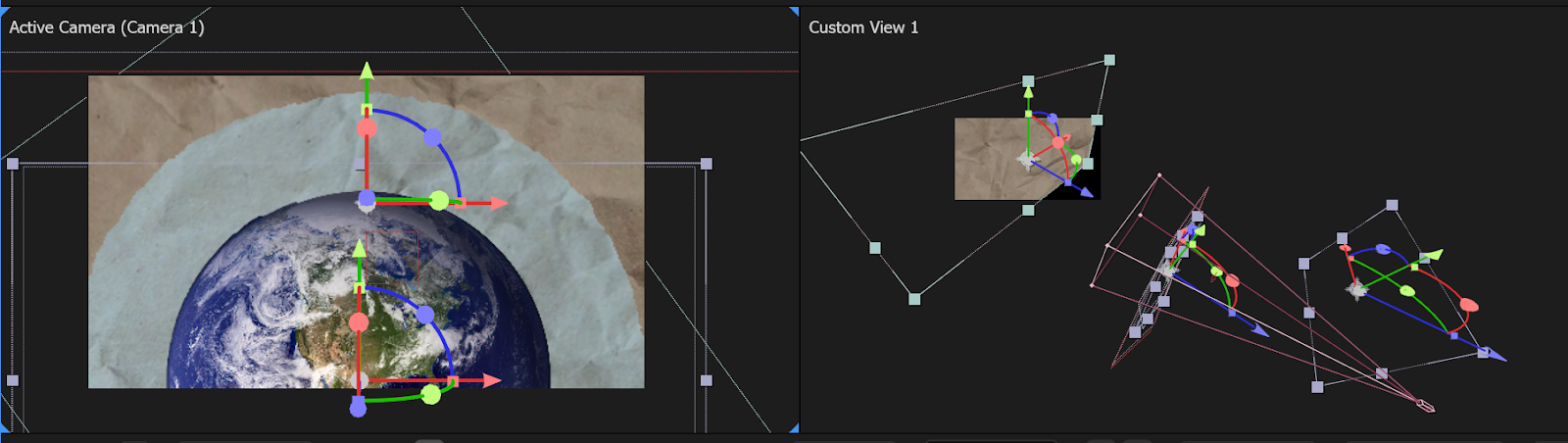Grab green Y-axis arrow of lower Earth gizmo
This screenshot has width=1568, height=443.
359,247
